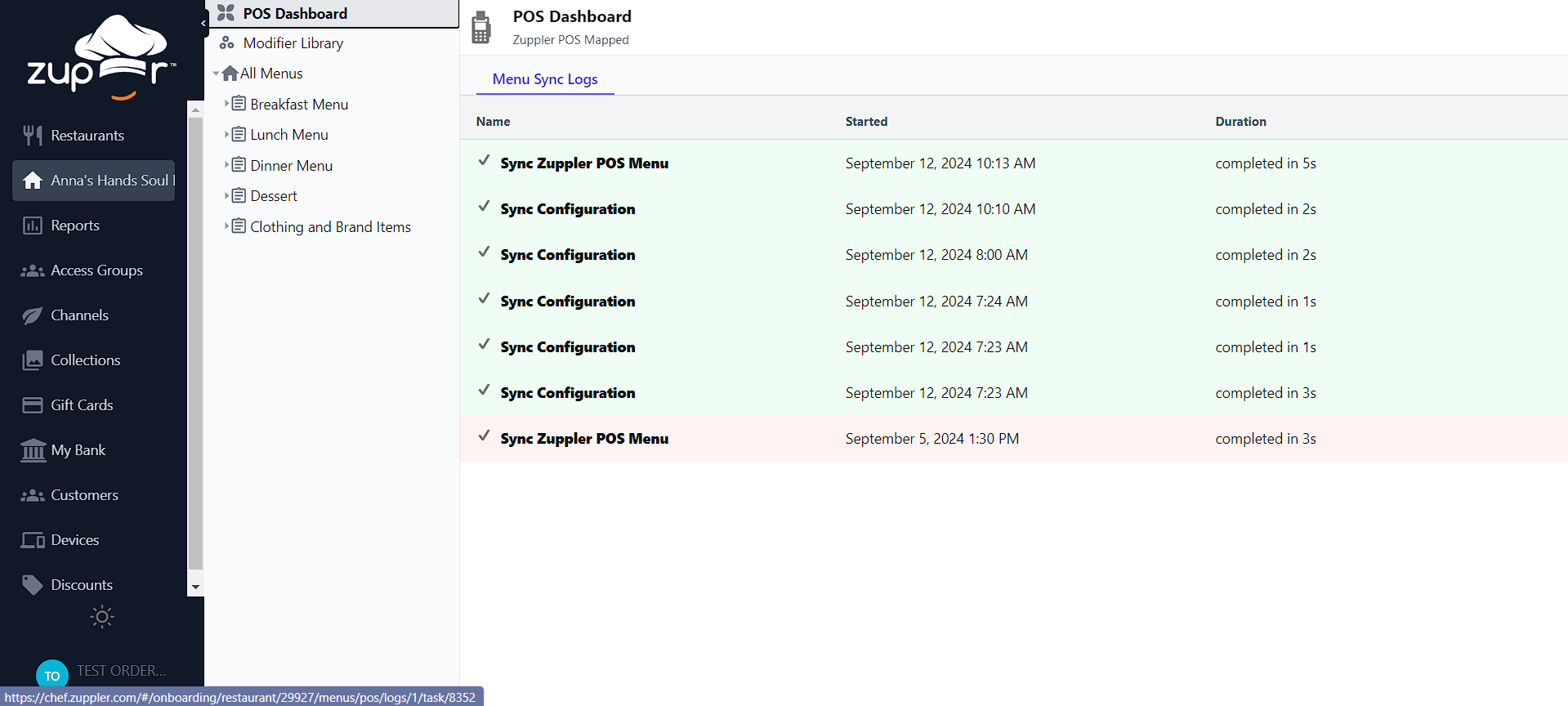The width and height of the screenshot is (1568, 706).
Task: Click the Dinner Menu list icon
Action: point(239,165)
